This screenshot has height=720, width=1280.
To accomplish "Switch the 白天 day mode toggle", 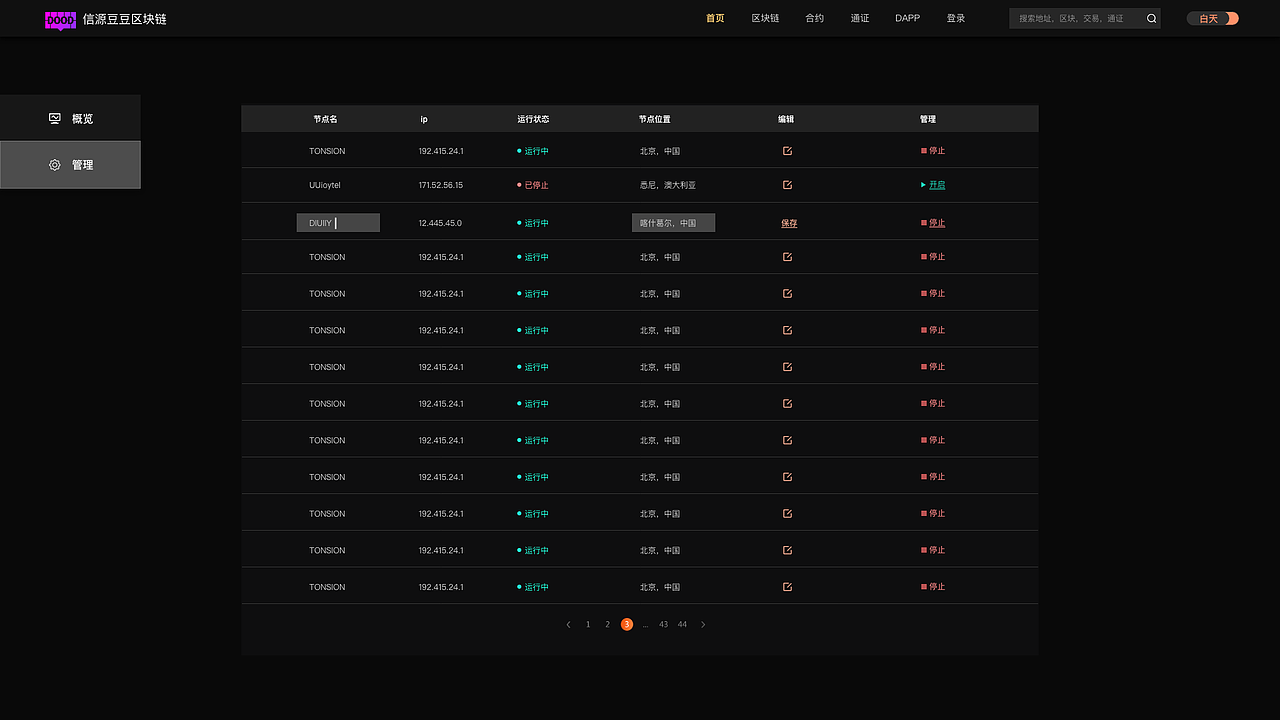I will tap(1213, 18).
